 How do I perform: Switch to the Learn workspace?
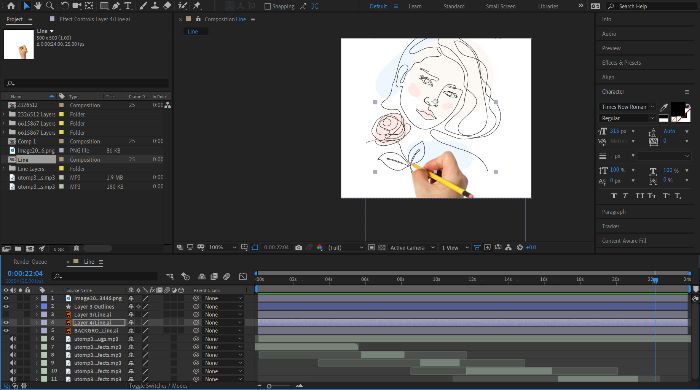tap(415, 6)
